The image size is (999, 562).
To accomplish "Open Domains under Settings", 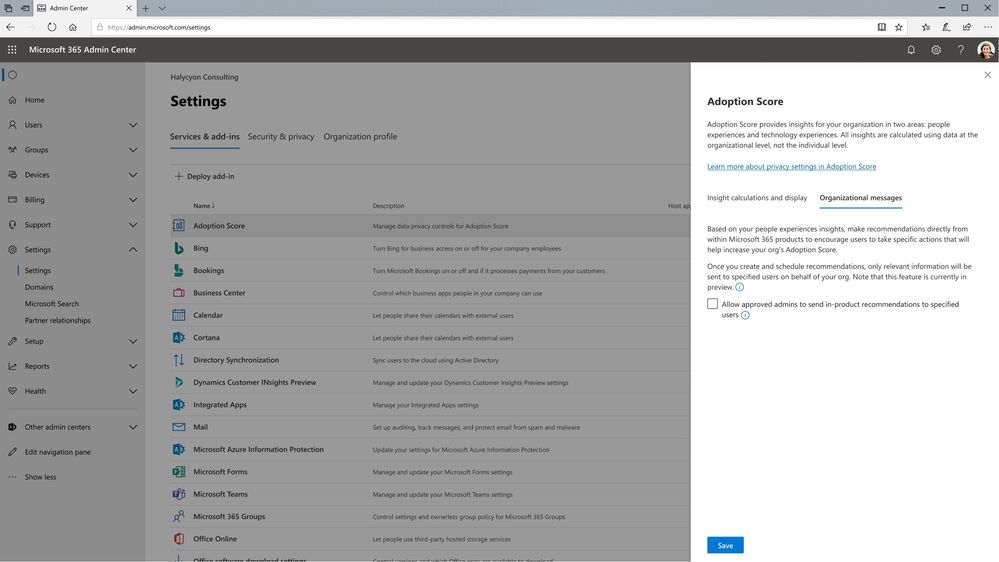I will [x=39, y=287].
